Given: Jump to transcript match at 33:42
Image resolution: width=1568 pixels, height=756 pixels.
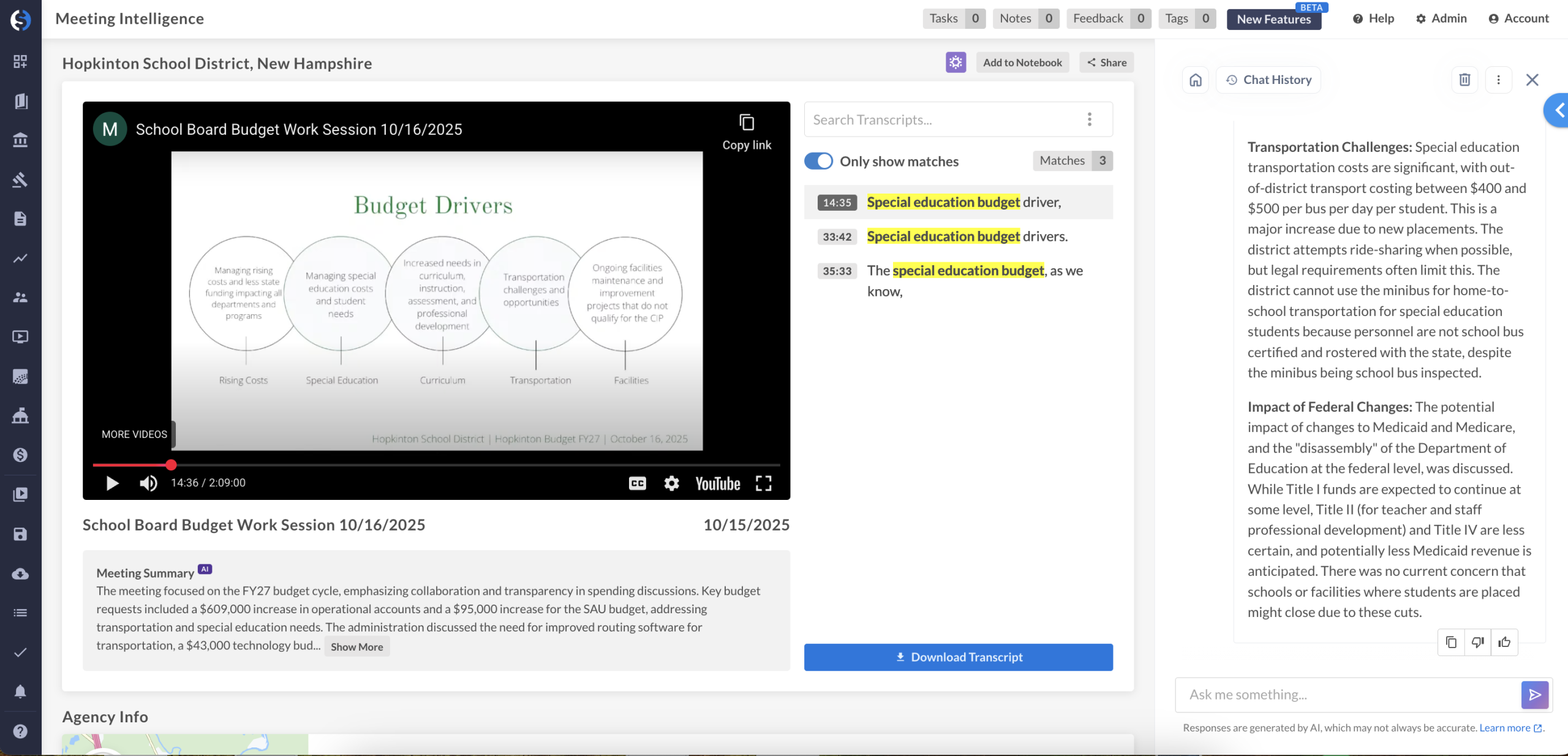Looking at the screenshot, I should pyautogui.click(x=837, y=237).
